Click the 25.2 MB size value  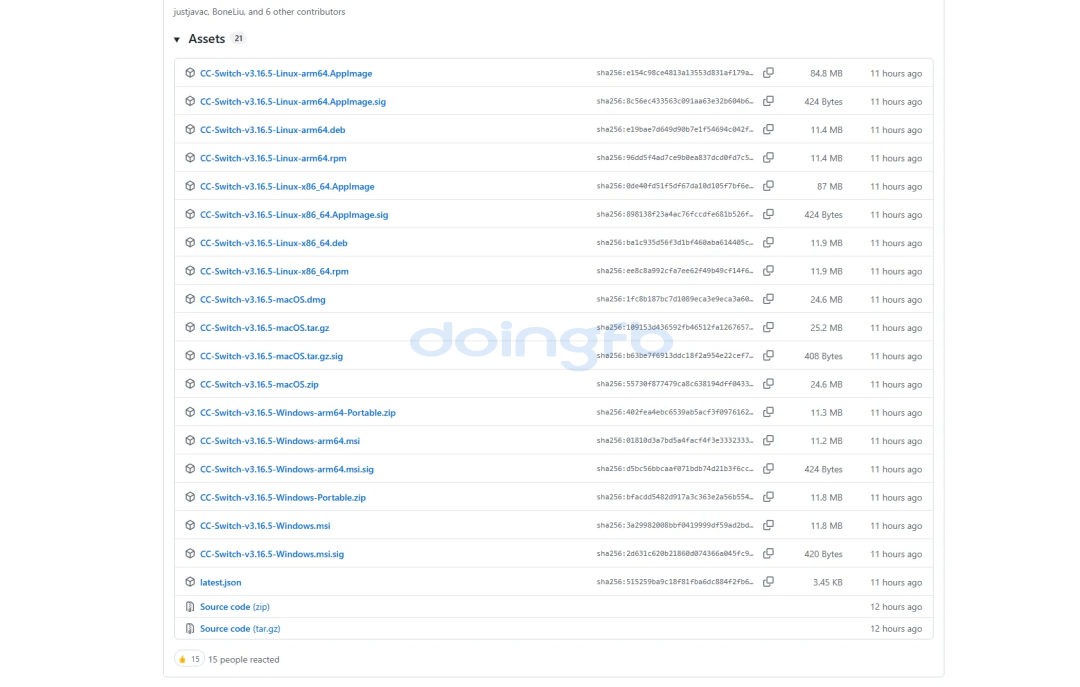pyautogui.click(x=826, y=327)
